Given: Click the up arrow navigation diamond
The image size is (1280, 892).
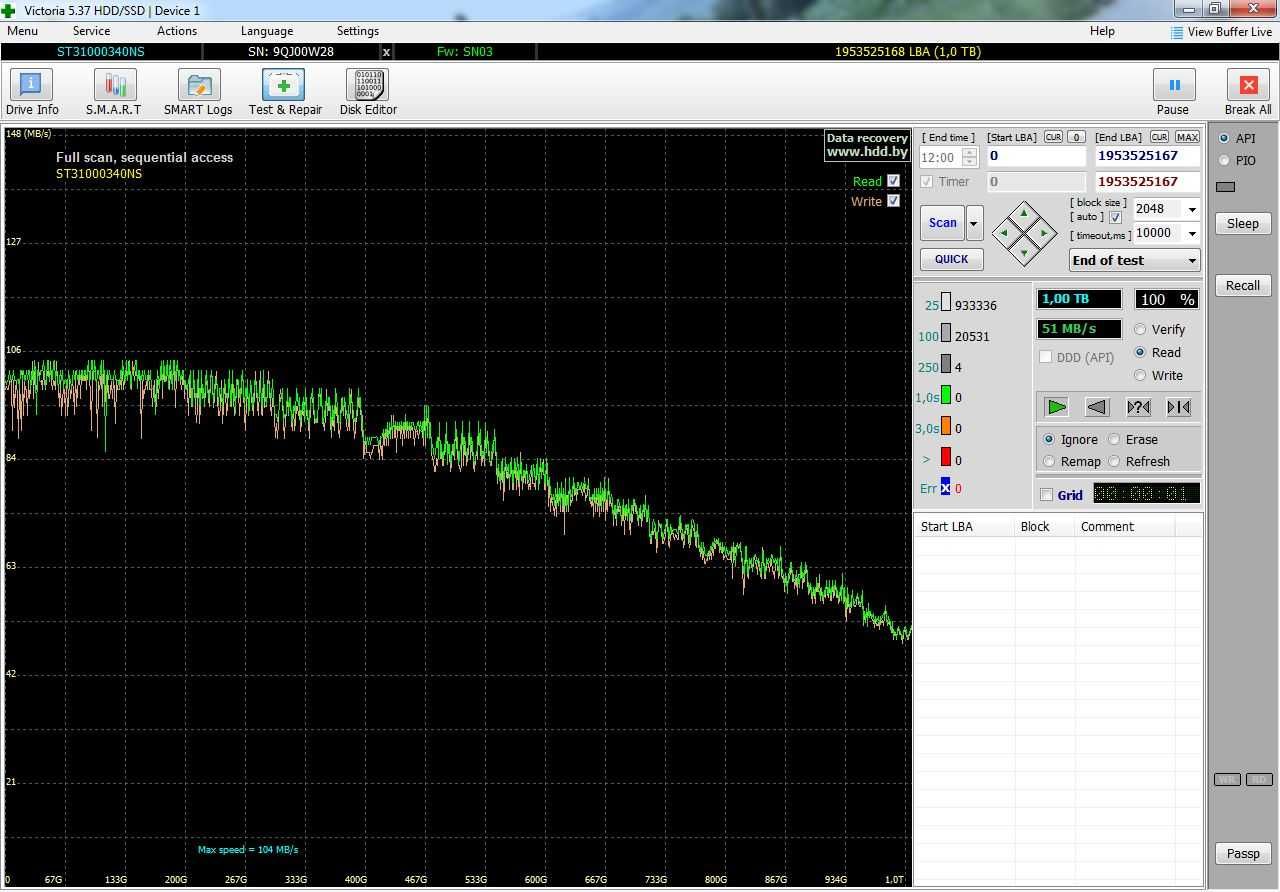Looking at the screenshot, I should tap(1024, 213).
